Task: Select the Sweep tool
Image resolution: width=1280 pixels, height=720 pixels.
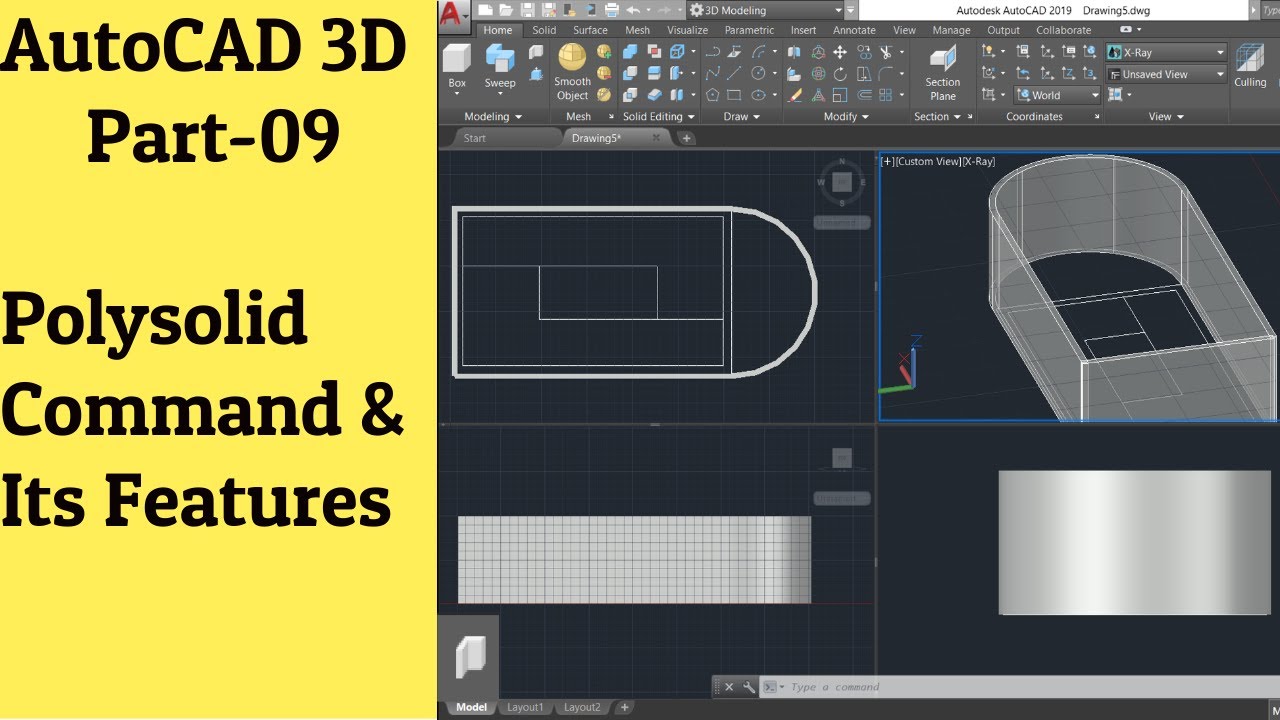Action: (500, 67)
